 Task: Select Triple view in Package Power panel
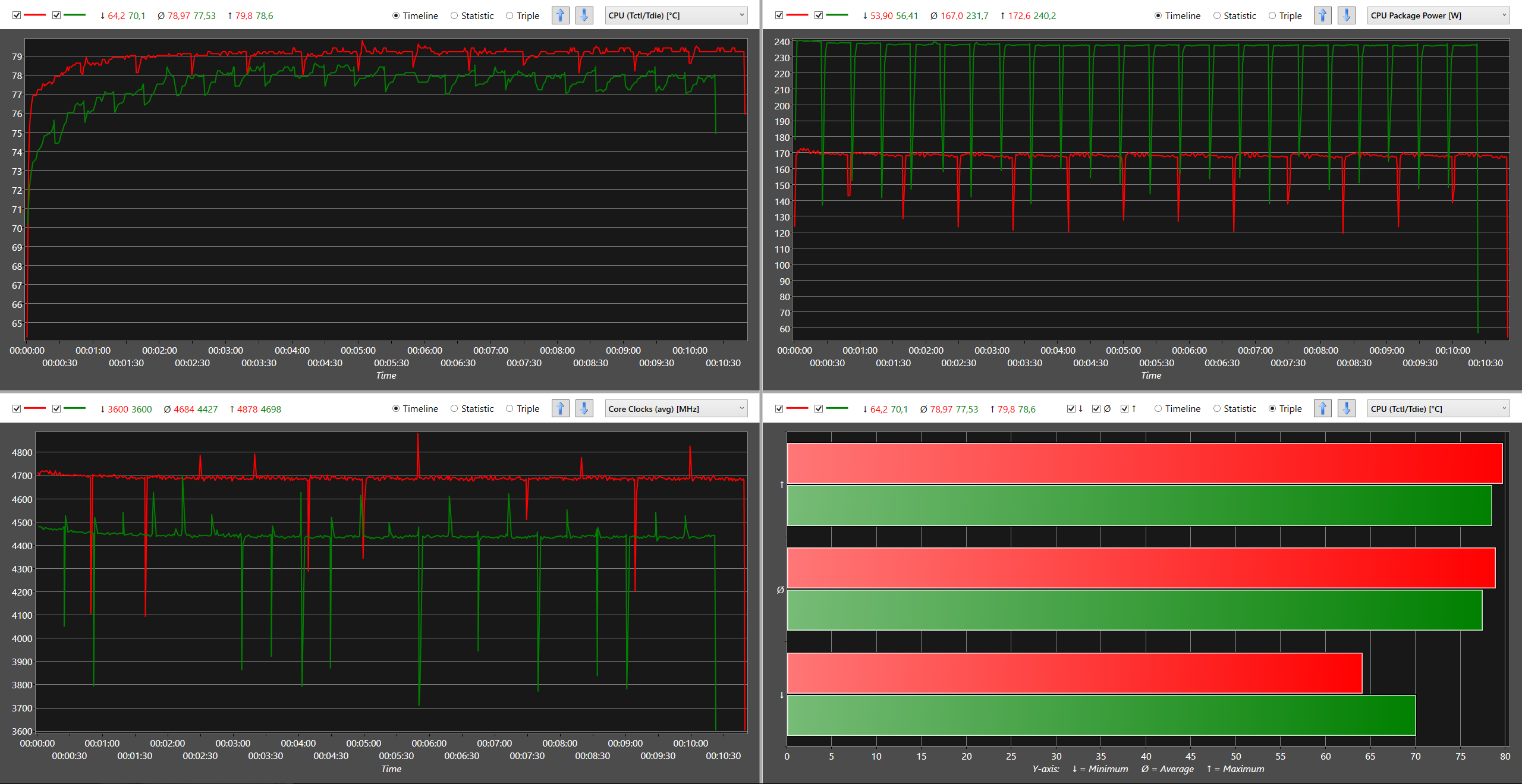point(1272,15)
